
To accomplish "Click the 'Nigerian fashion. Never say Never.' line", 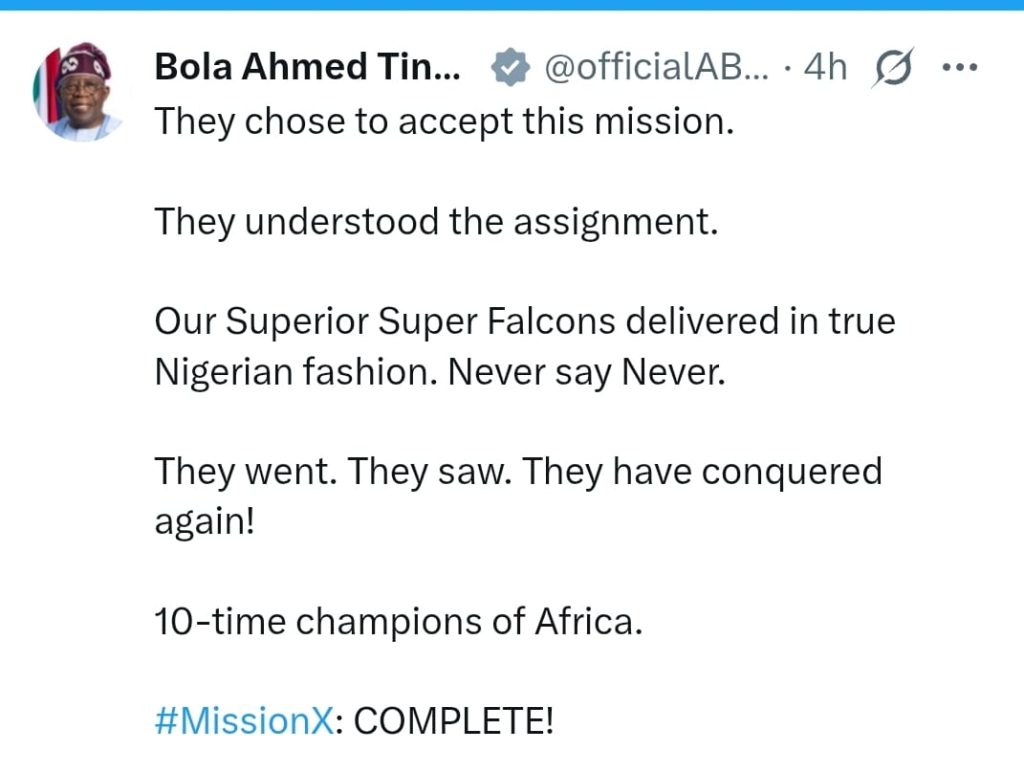I will 440,372.
